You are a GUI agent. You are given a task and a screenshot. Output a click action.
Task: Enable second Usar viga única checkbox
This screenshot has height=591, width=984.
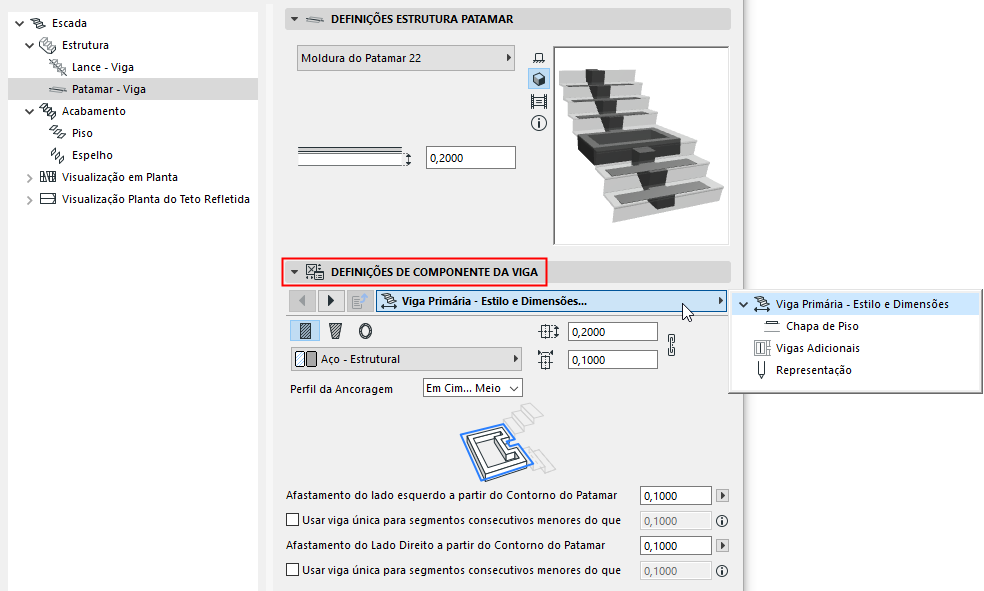(292, 570)
